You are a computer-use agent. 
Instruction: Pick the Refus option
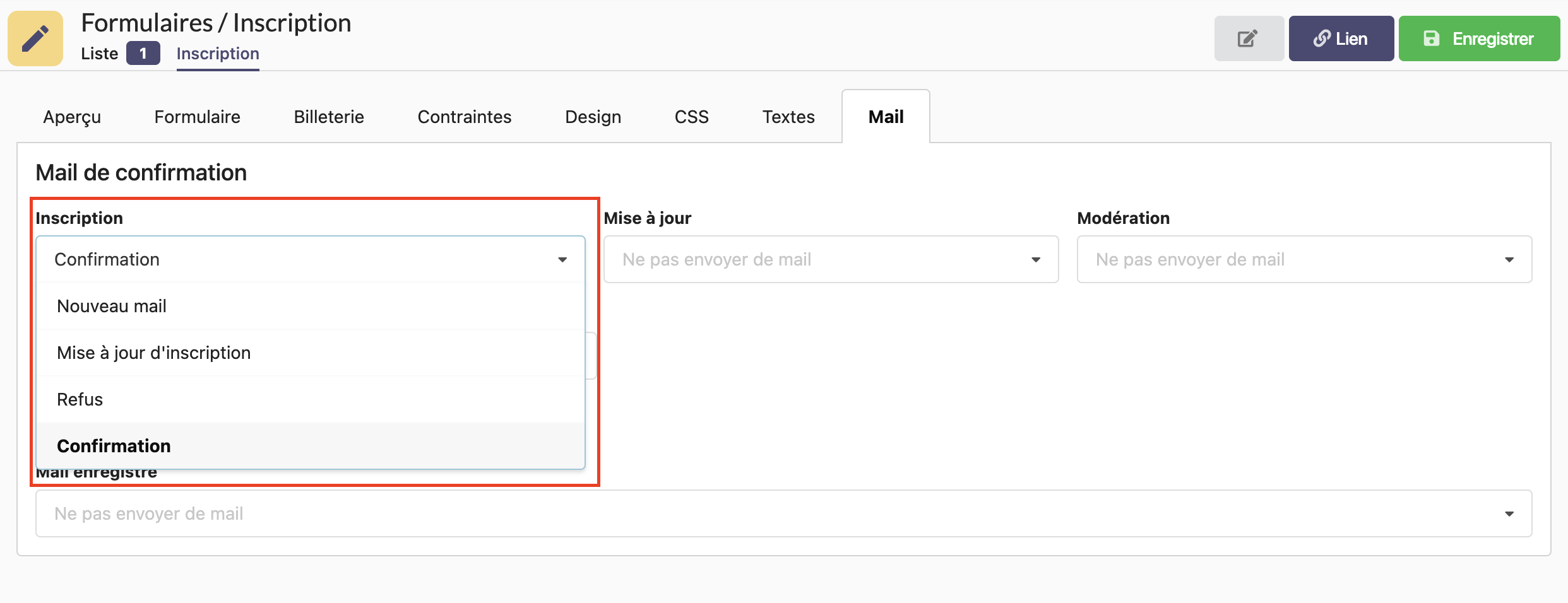point(80,399)
